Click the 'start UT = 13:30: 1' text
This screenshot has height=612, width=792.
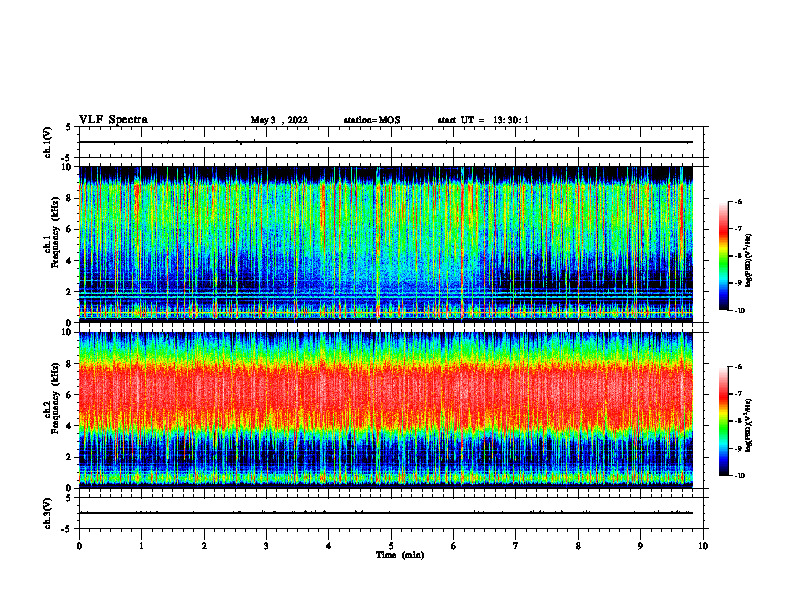click(483, 120)
